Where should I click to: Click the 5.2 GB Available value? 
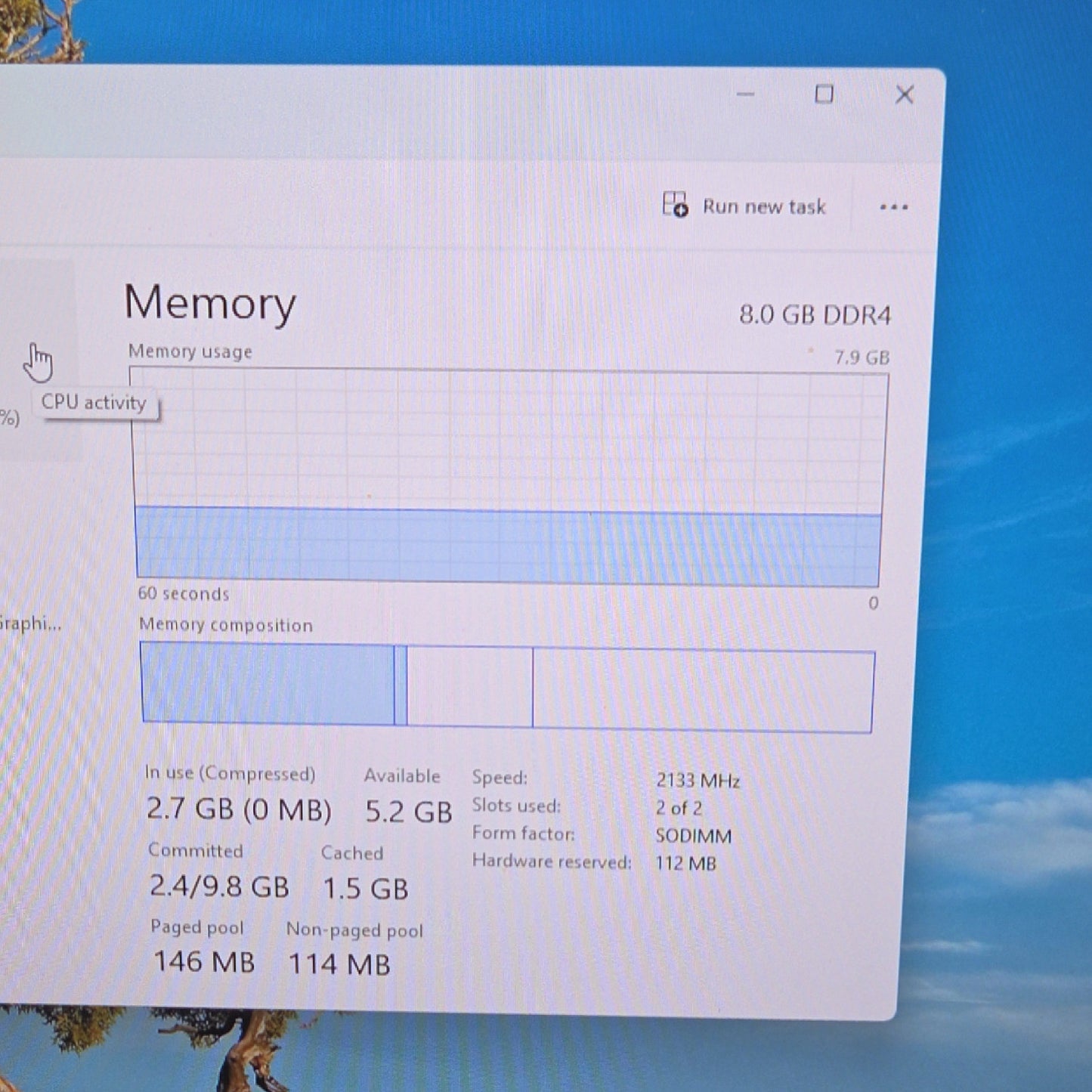[408, 812]
